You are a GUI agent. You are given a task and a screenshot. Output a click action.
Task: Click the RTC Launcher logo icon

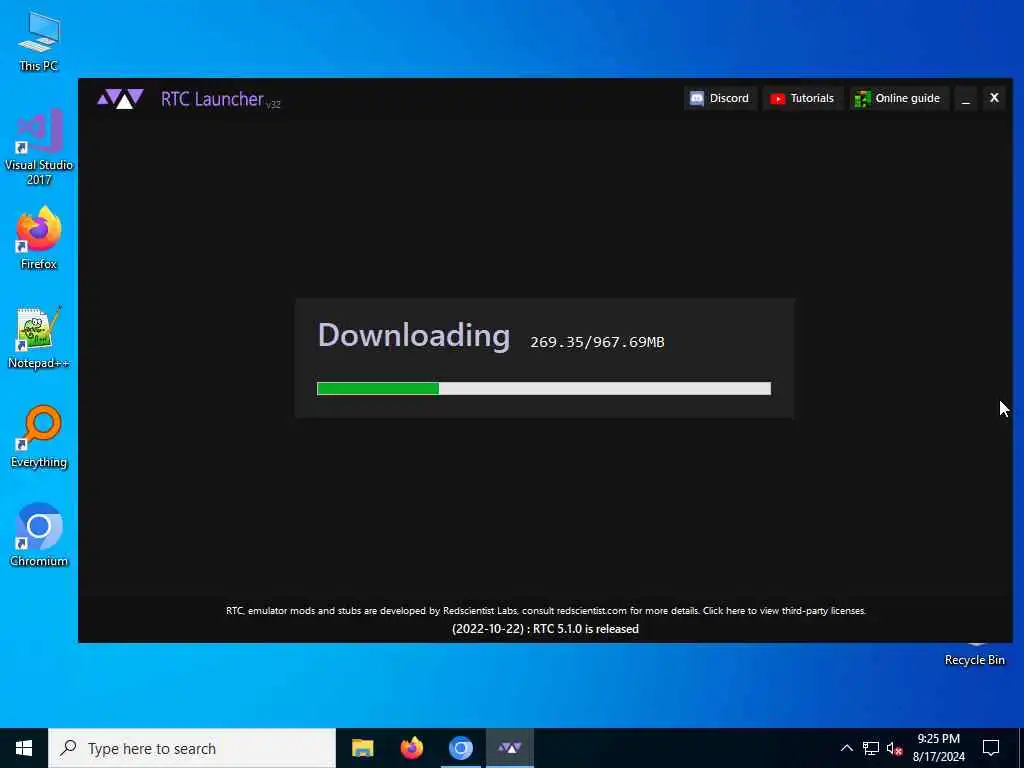(120, 99)
